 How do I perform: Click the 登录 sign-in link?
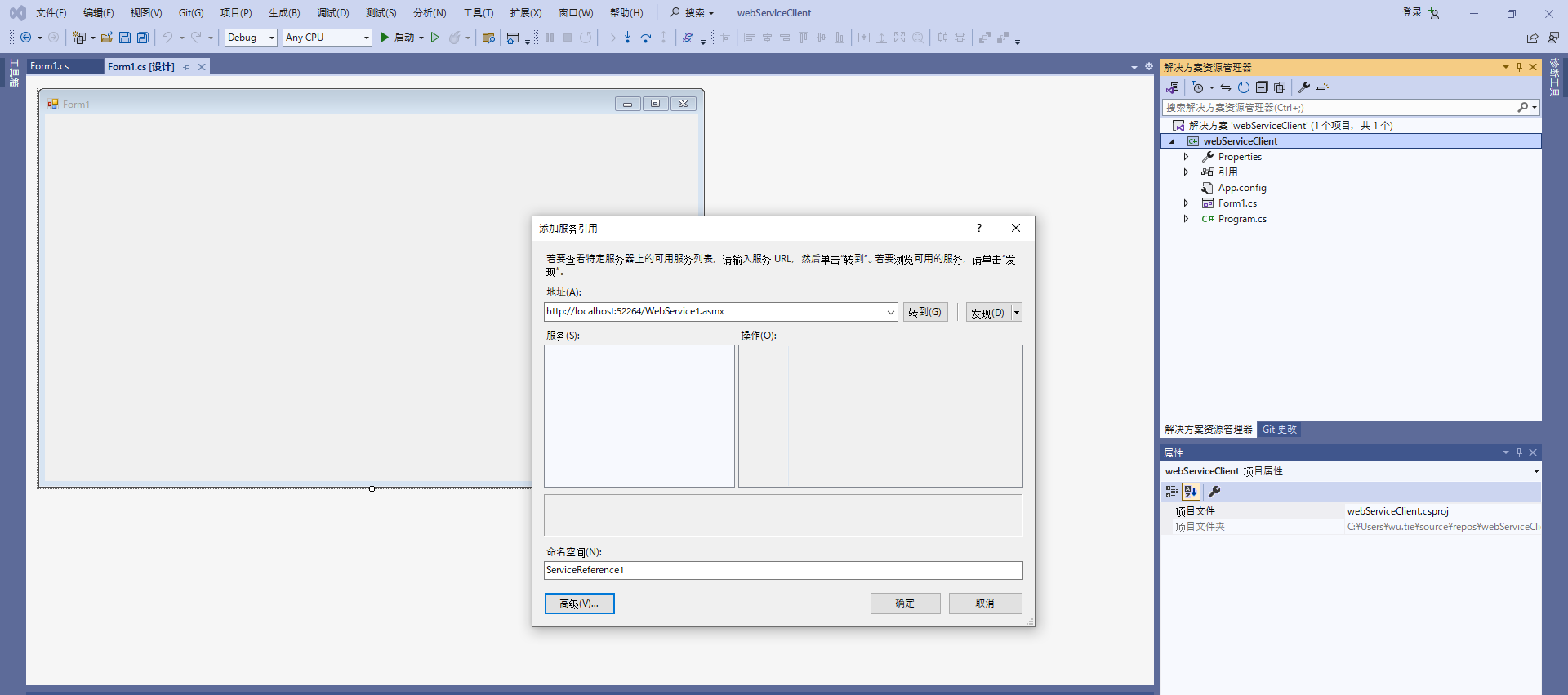pyautogui.click(x=1412, y=12)
